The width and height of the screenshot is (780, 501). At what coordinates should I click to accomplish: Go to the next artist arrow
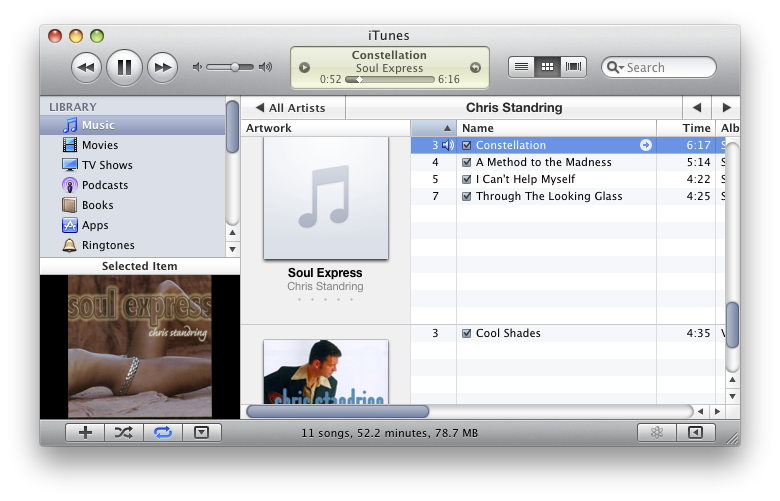(726, 107)
